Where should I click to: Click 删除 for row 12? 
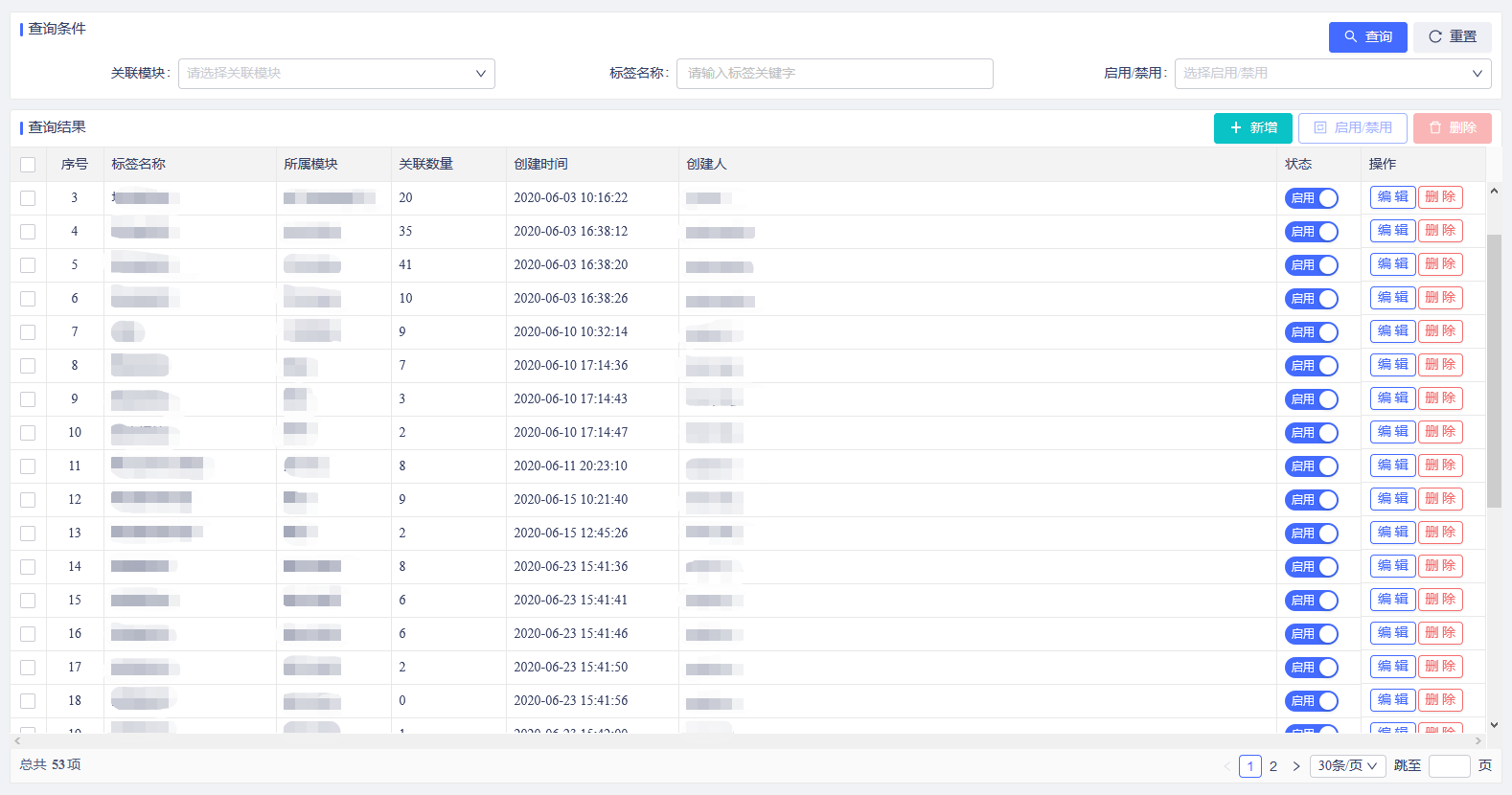[x=1440, y=499]
